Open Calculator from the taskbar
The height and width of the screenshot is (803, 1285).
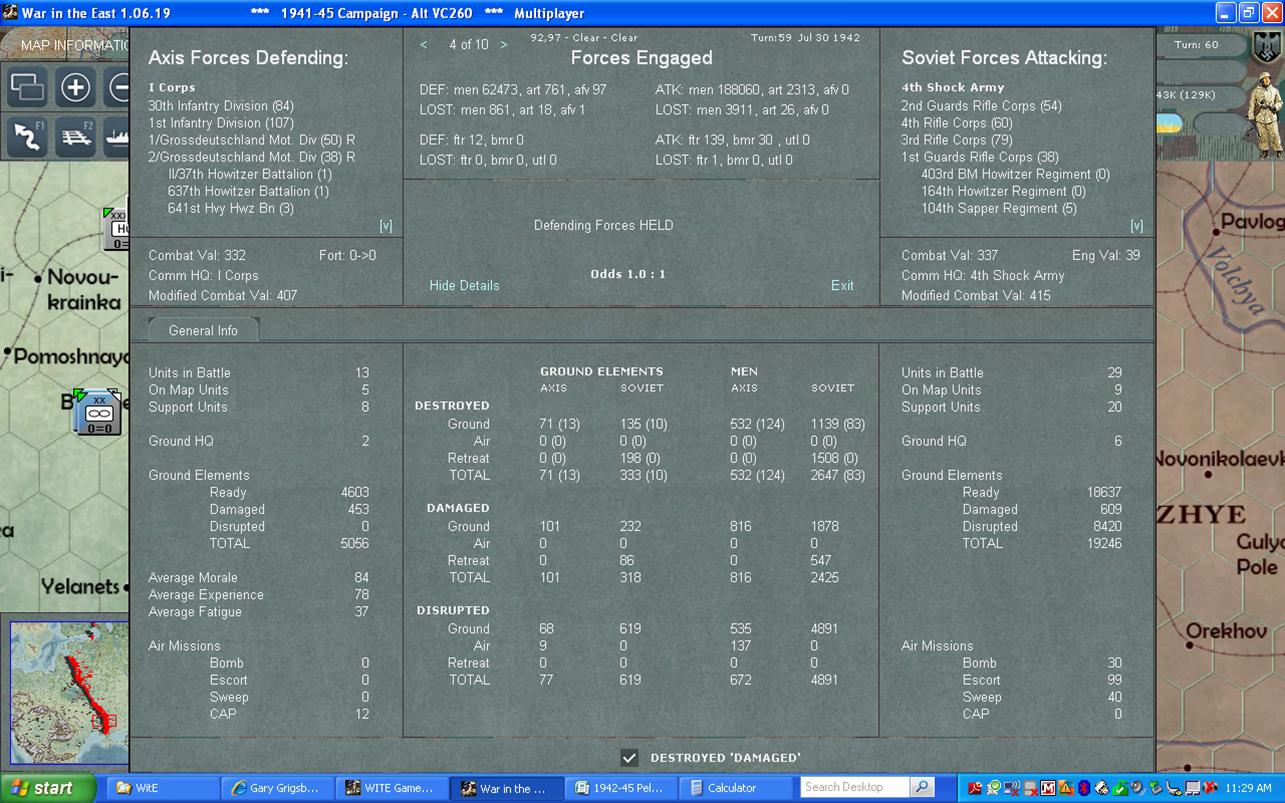[x=735, y=788]
